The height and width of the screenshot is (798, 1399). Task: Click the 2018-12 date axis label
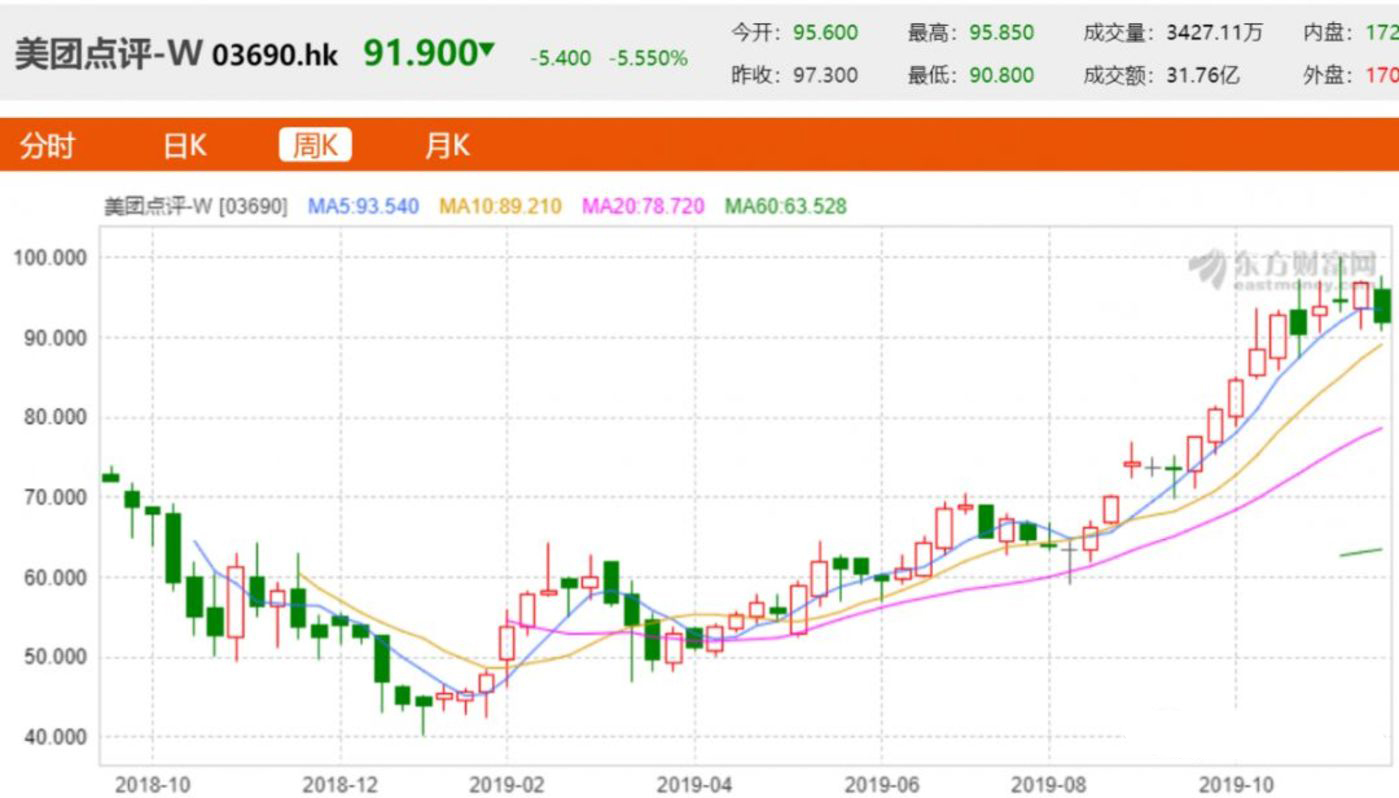point(340,785)
